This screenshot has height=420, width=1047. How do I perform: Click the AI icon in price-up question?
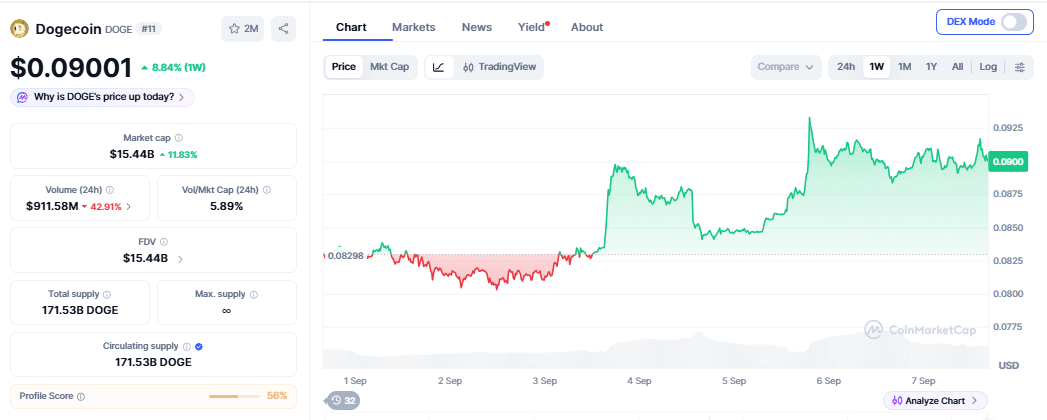pyautogui.click(x=23, y=97)
